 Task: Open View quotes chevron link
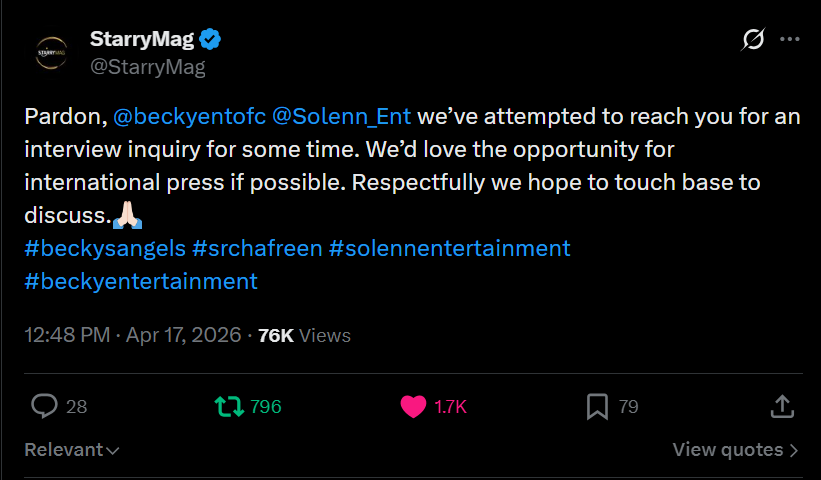click(x=735, y=450)
